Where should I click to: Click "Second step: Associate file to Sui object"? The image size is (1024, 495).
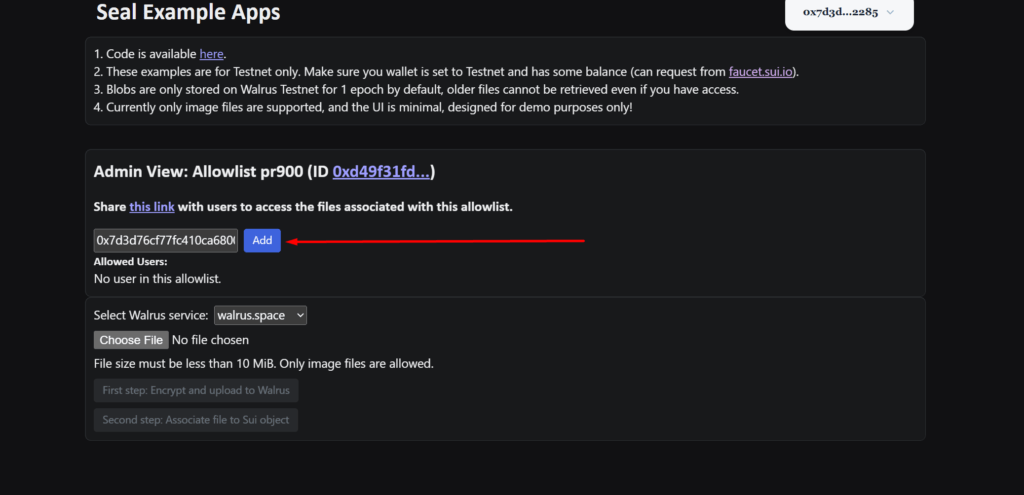pyautogui.click(x=196, y=420)
